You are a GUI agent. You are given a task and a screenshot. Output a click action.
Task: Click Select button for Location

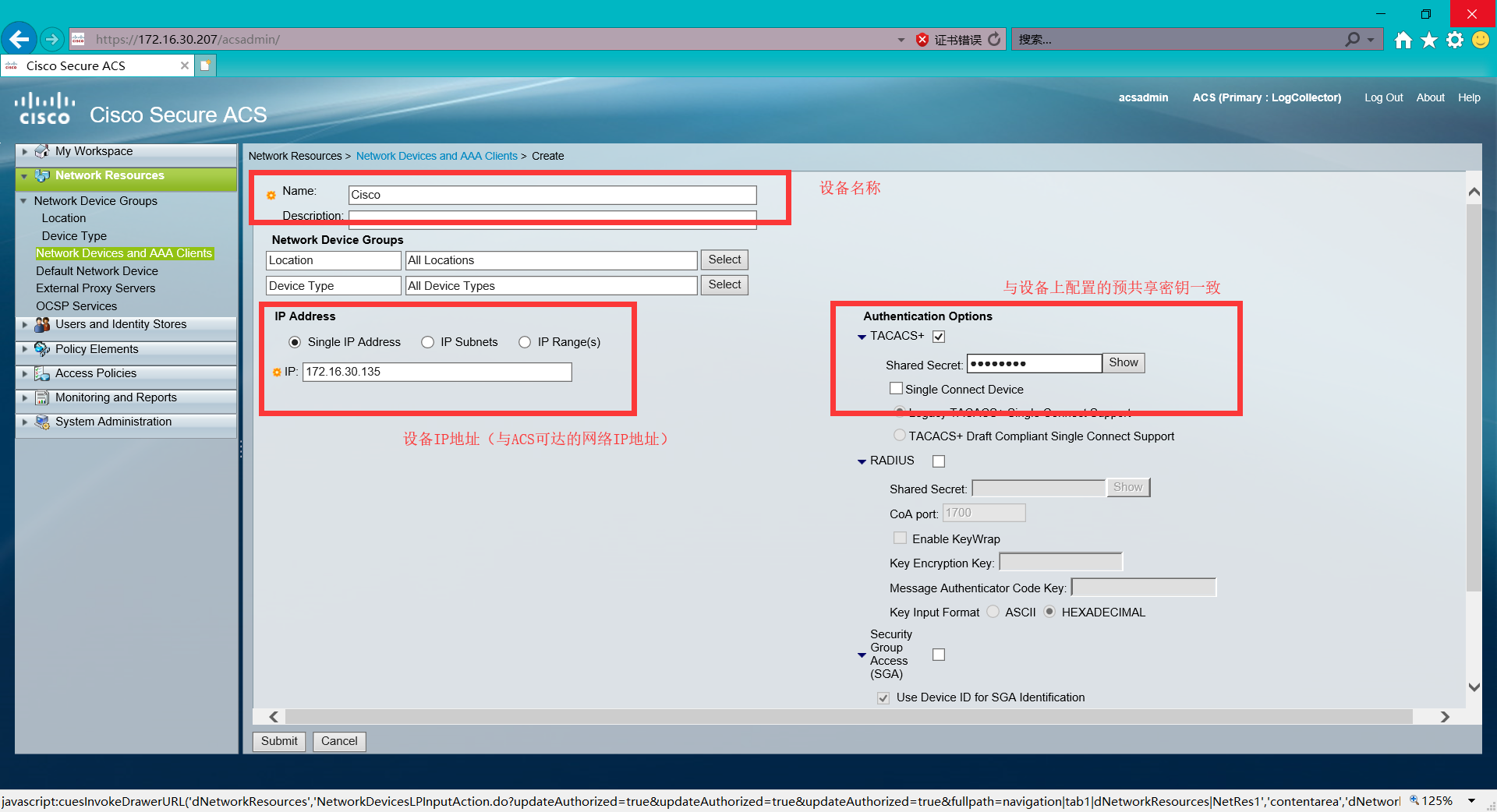(724, 259)
